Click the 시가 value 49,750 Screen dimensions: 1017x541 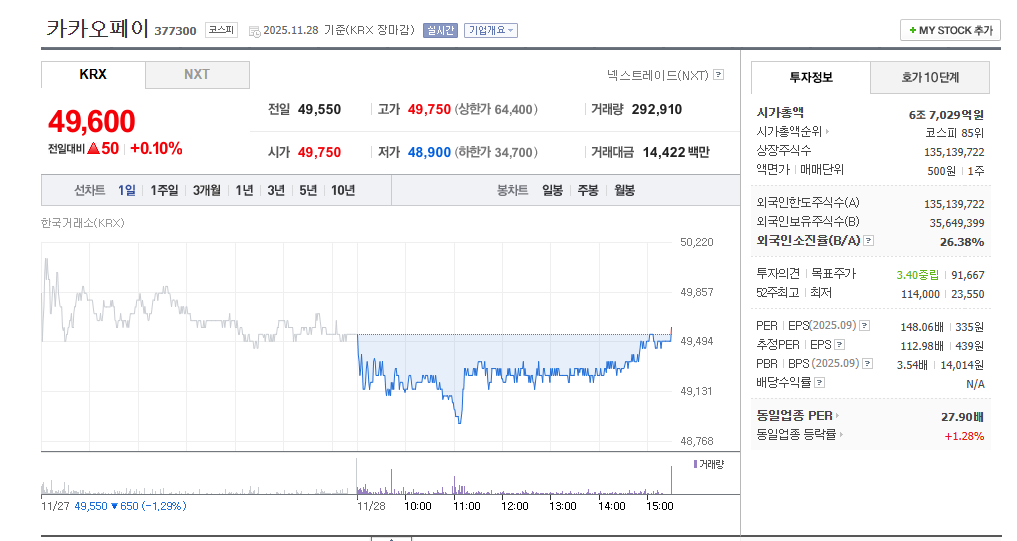pos(319,152)
